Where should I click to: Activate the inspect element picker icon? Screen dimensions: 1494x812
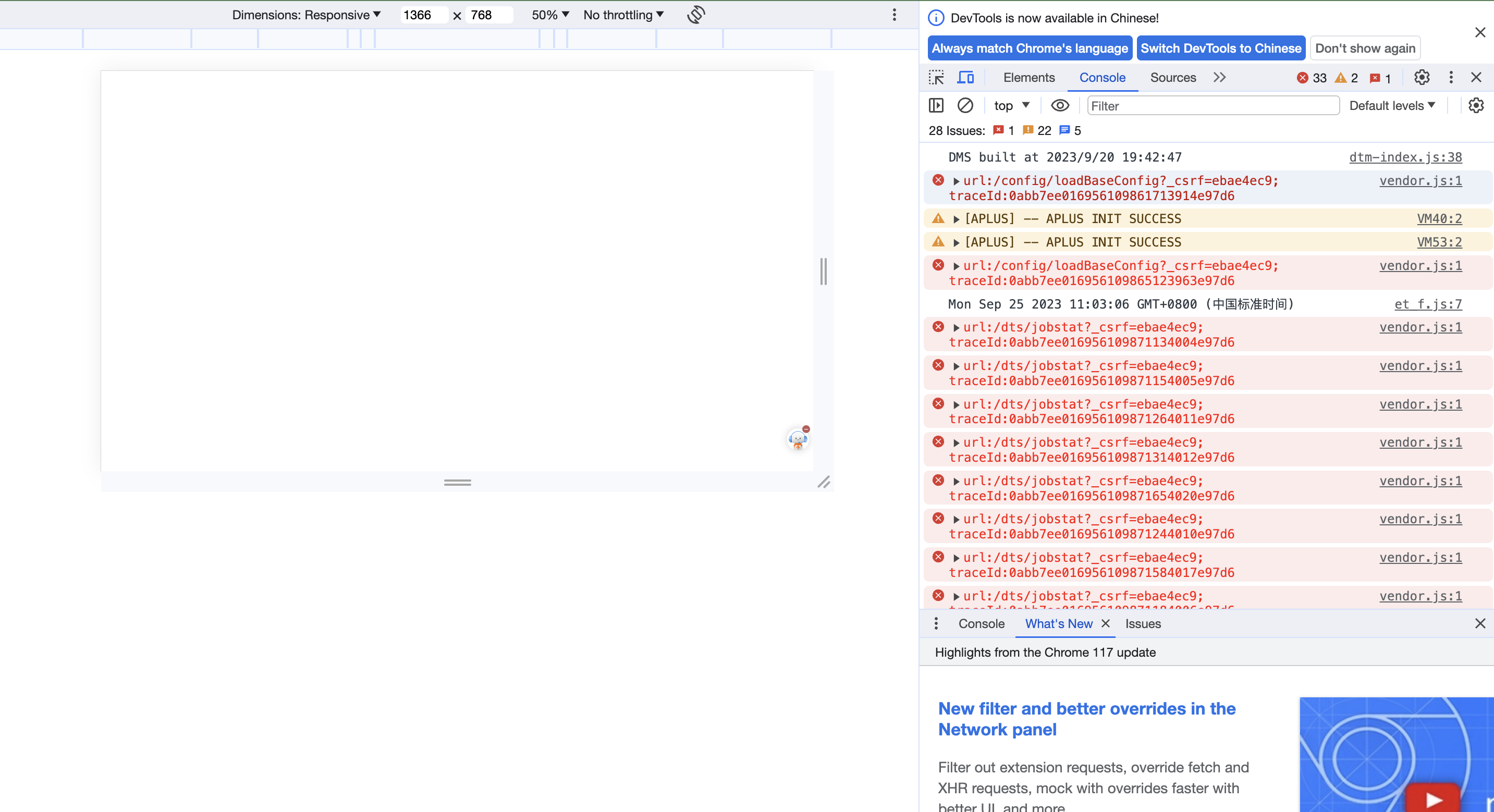pos(936,77)
